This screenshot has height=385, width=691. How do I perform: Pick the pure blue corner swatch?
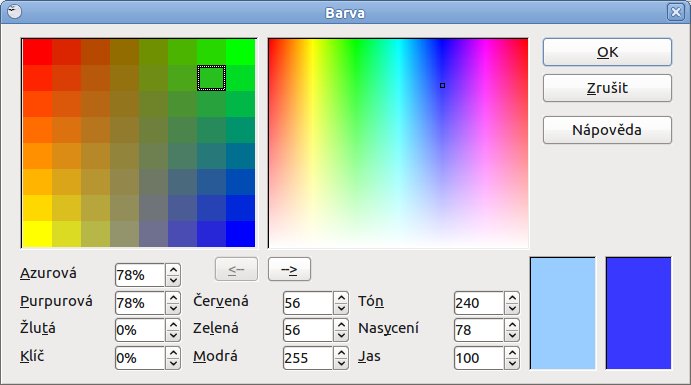point(241,233)
